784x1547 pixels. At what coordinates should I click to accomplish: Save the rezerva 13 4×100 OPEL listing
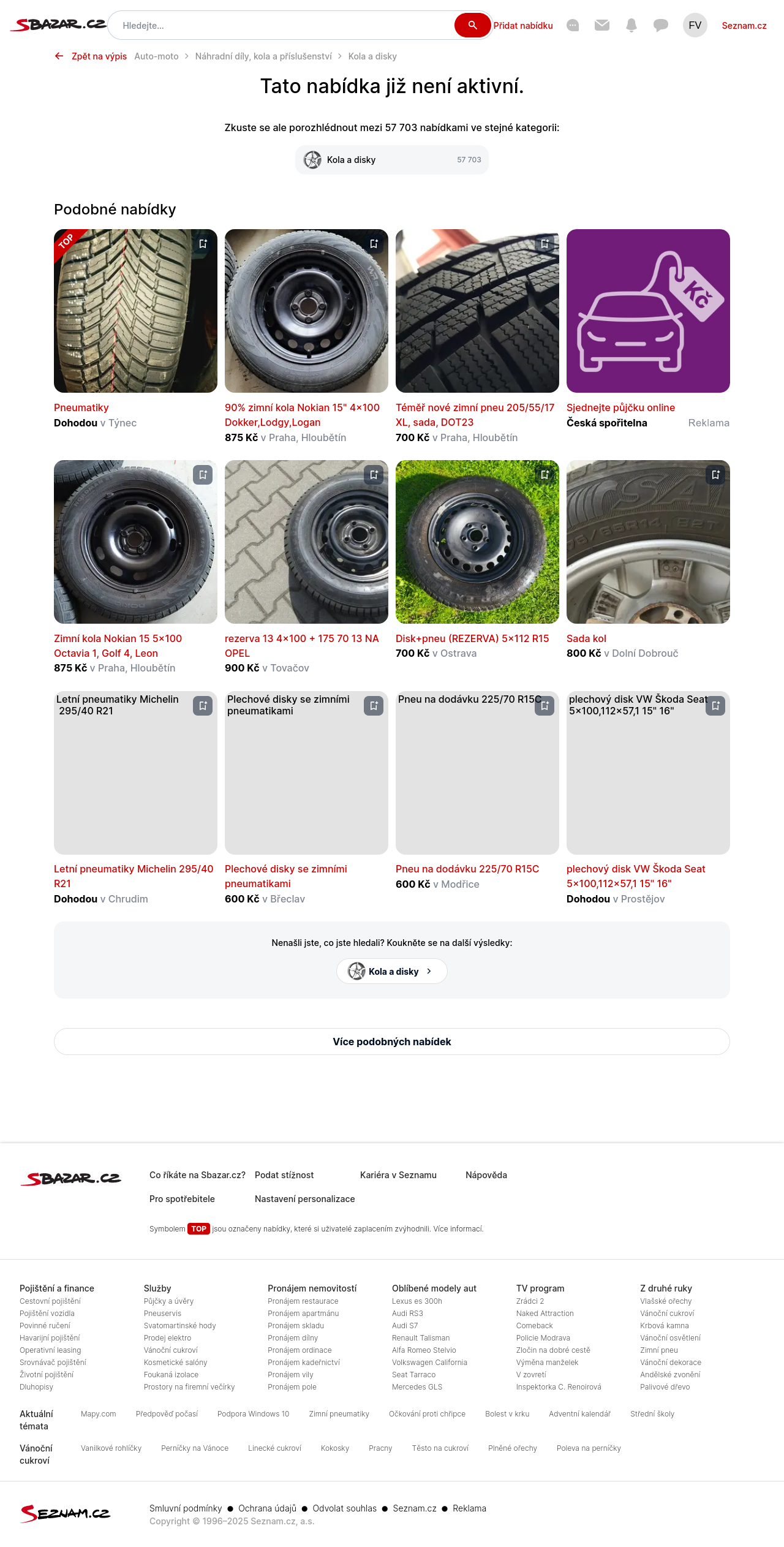coord(374,475)
